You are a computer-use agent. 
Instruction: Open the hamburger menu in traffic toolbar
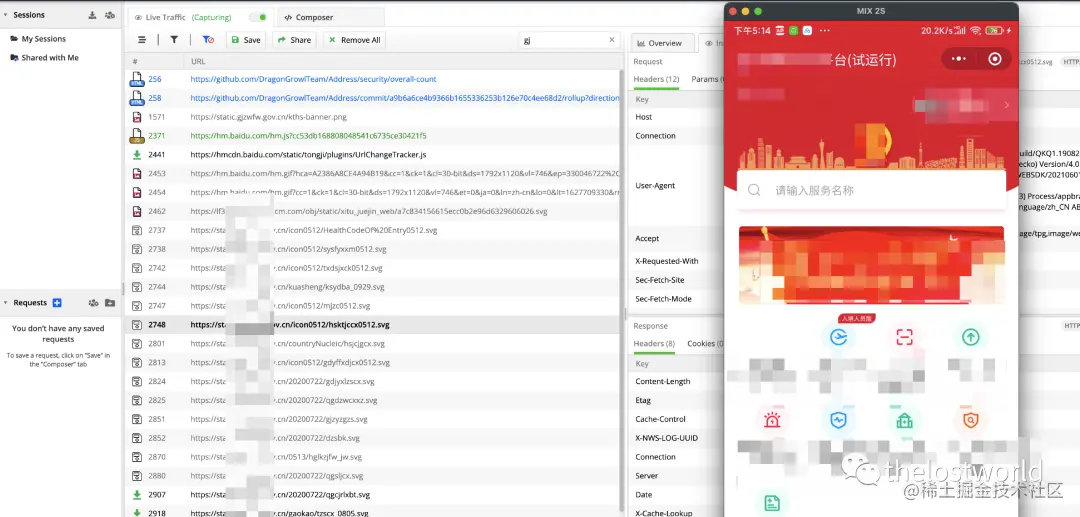[142, 40]
